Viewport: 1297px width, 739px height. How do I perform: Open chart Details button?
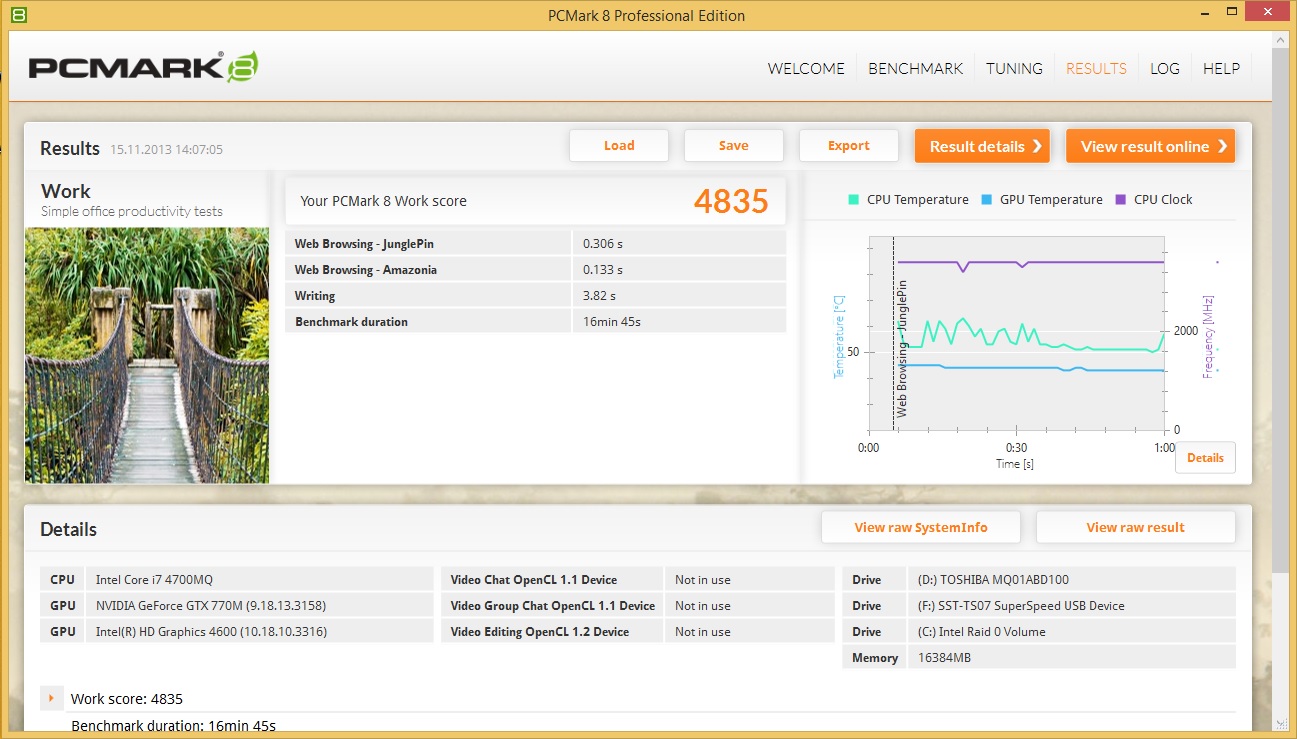tap(1205, 458)
